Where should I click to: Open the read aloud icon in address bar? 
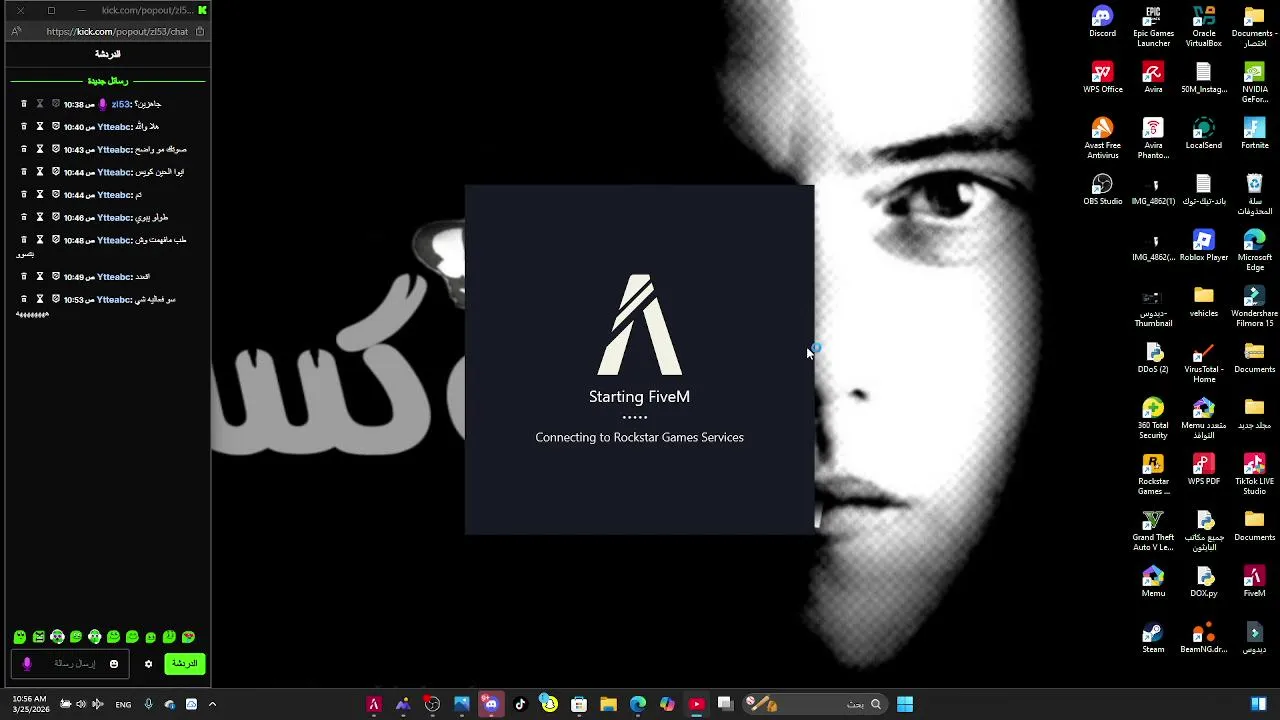coord(16,31)
